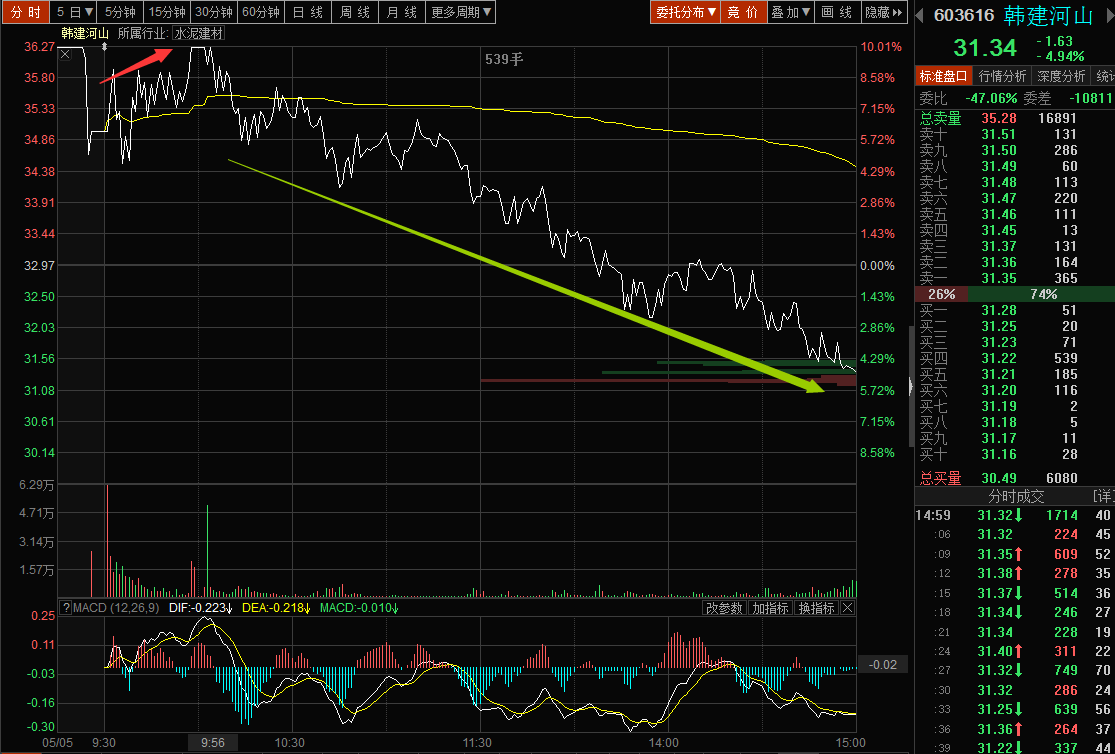
Task: Expand the 5日 period dropdown
Action: 74,12
